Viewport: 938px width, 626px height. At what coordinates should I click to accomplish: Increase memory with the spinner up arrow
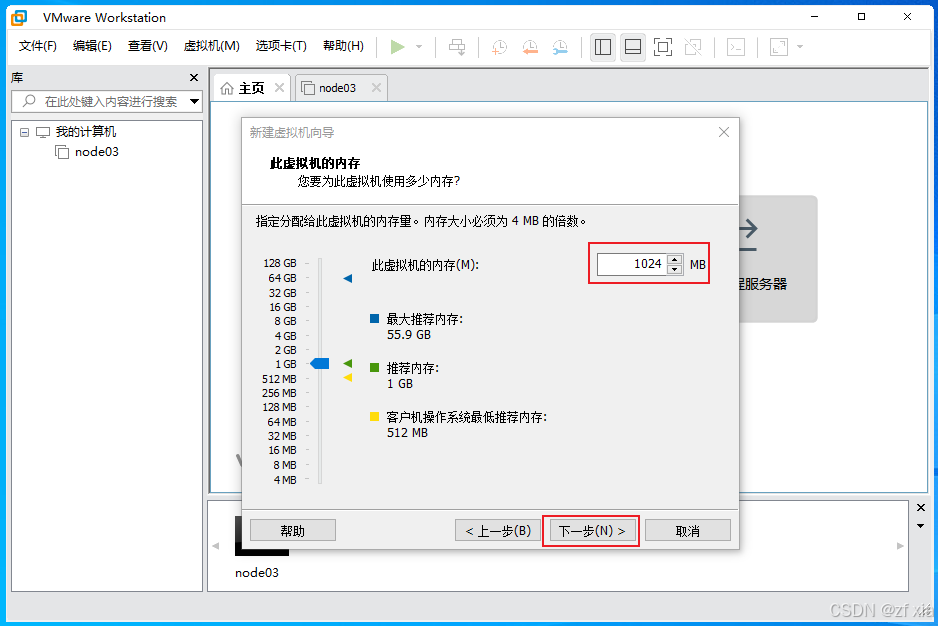pyautogui.click(x=675, y=259)
